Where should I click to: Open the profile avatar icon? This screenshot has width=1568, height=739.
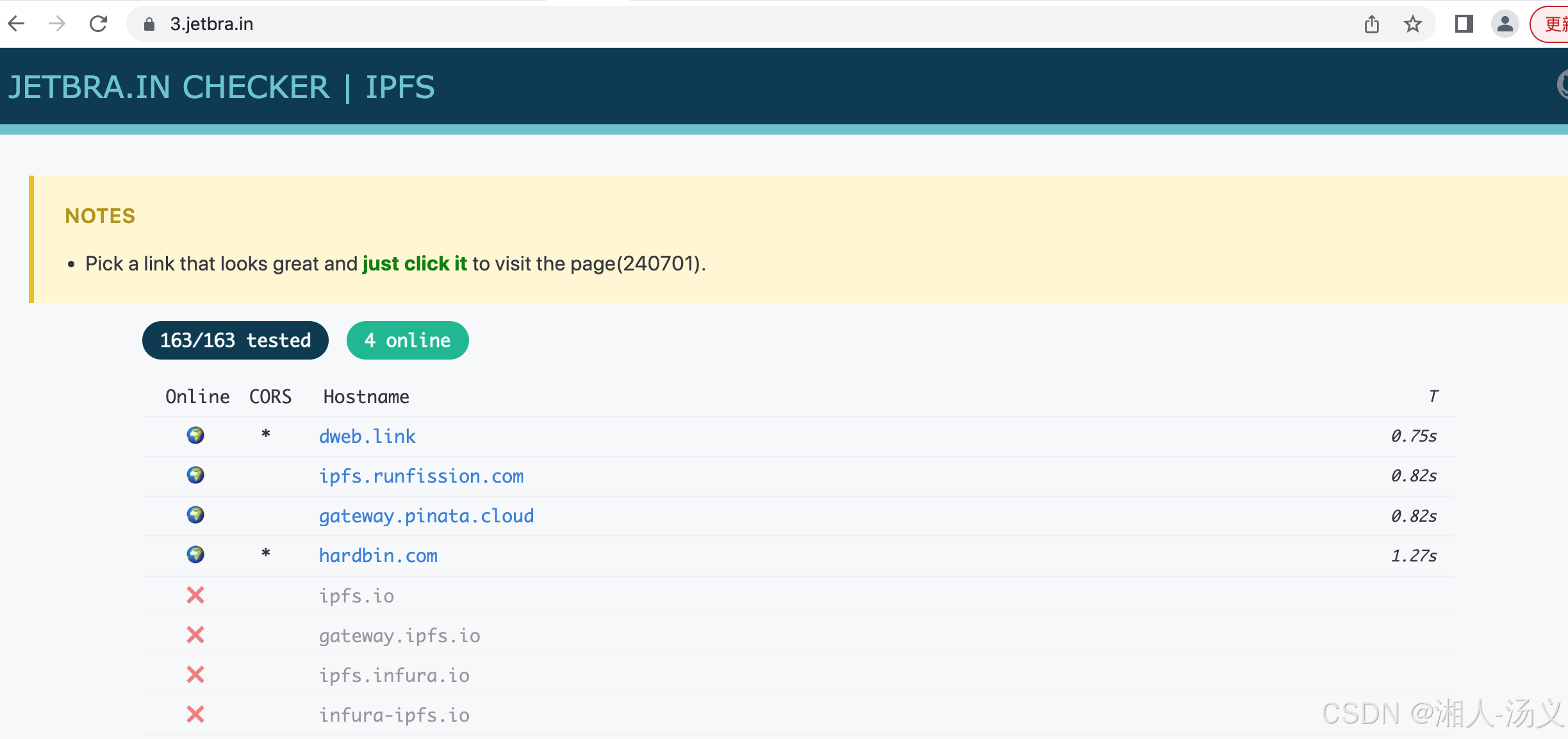(x=1505, y=24)
